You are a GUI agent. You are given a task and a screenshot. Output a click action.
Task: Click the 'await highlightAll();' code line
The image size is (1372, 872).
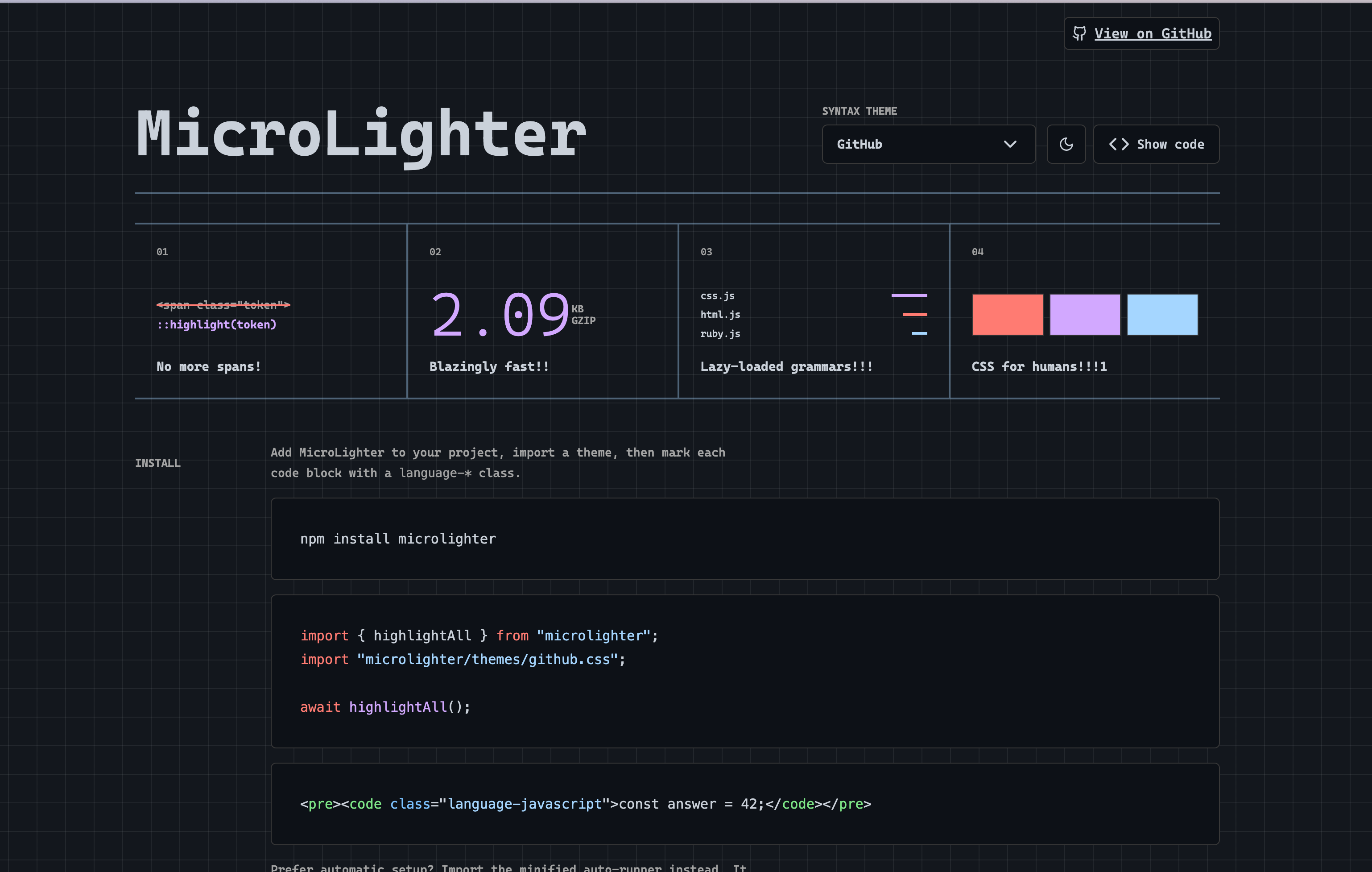click(x=385, y=707)
